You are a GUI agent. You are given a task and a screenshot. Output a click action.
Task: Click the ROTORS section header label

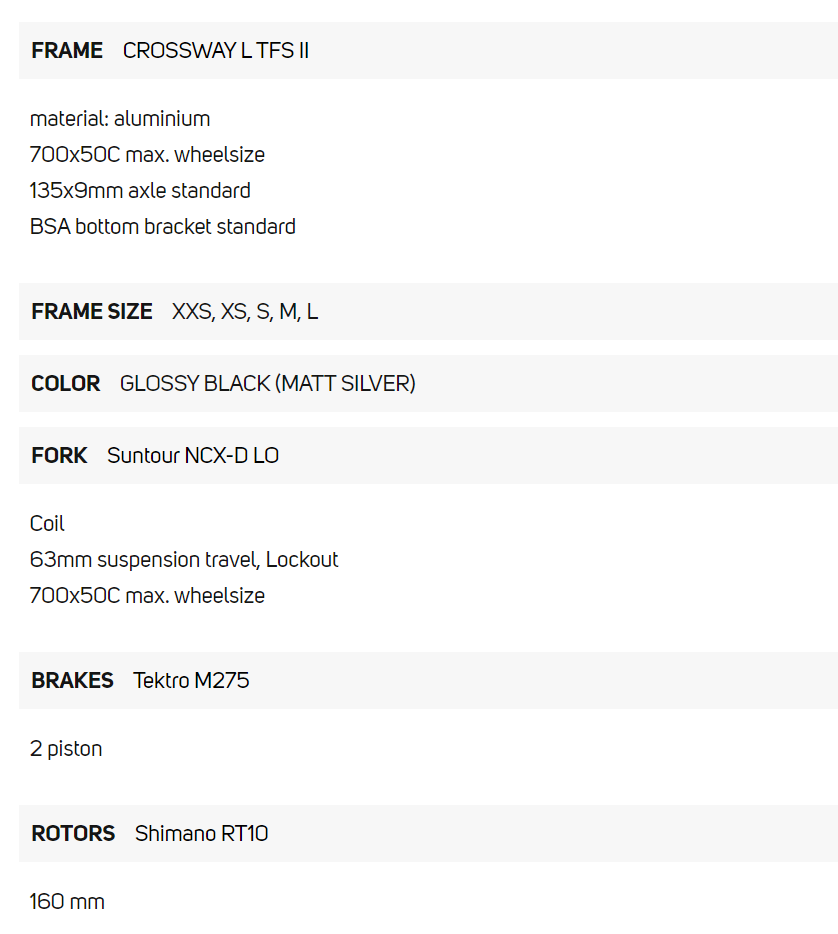coord(73,834)
